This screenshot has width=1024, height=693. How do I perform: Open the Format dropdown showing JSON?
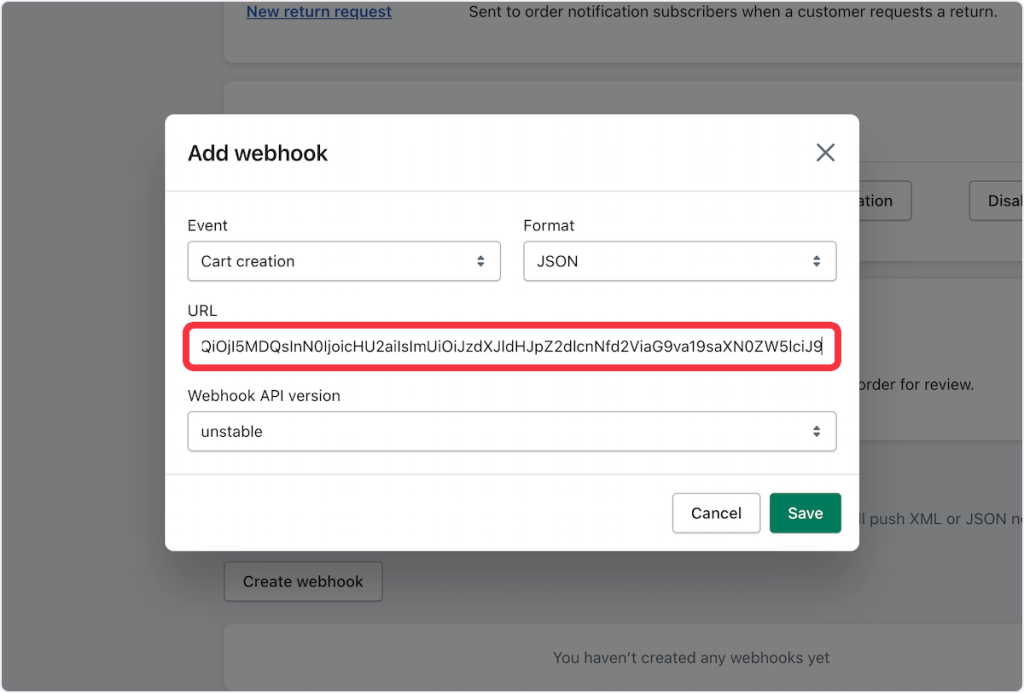tap(679, 261)
